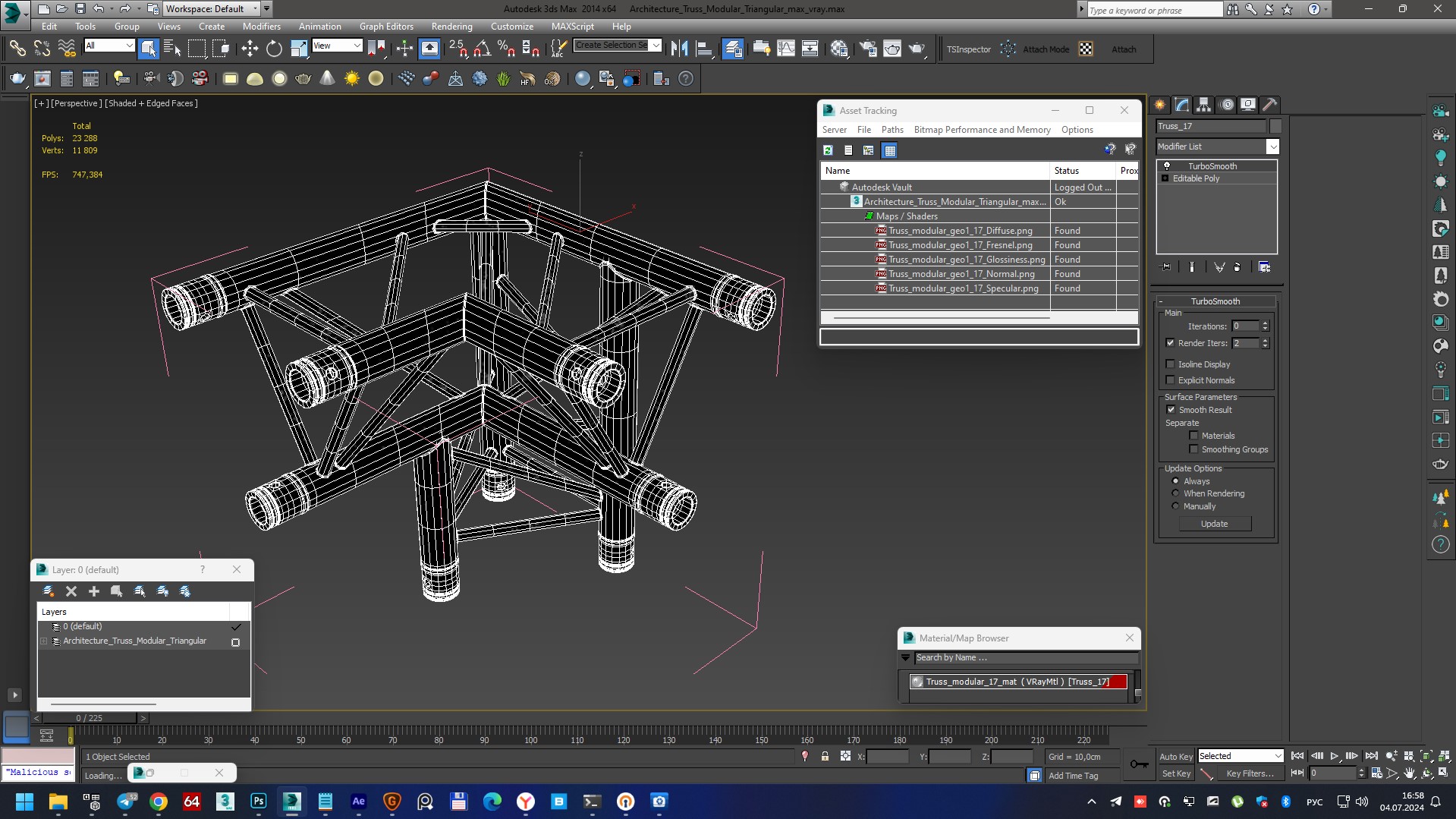
Task: Open the Workspace Default dropdown
Action: pos(212,9)
